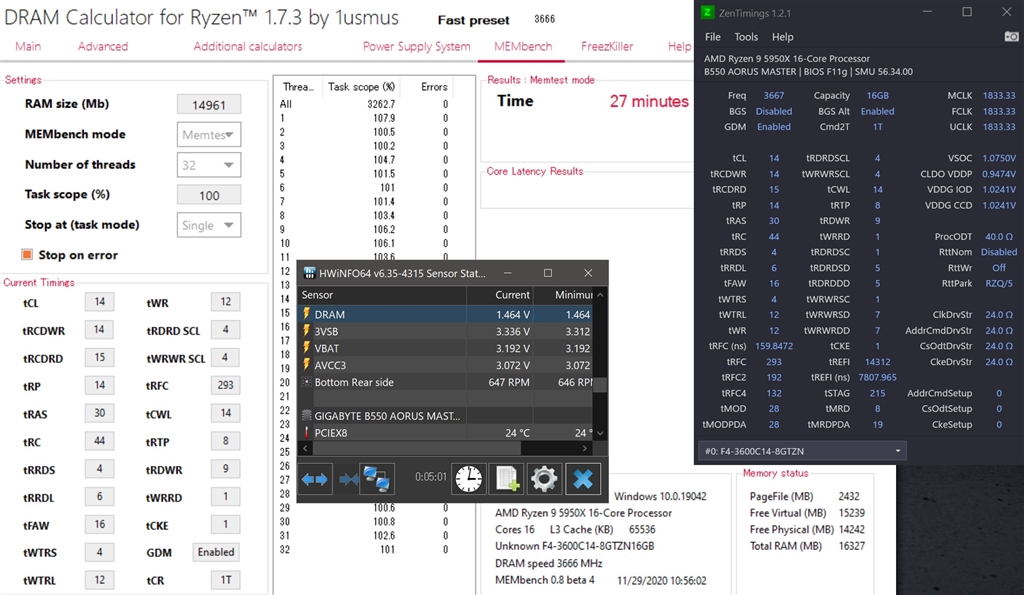The height and width of the screenshot is (595, 1024).
Task: Click HWiNFO vertical scrollbar up arrow
Action: click(600, 295)
